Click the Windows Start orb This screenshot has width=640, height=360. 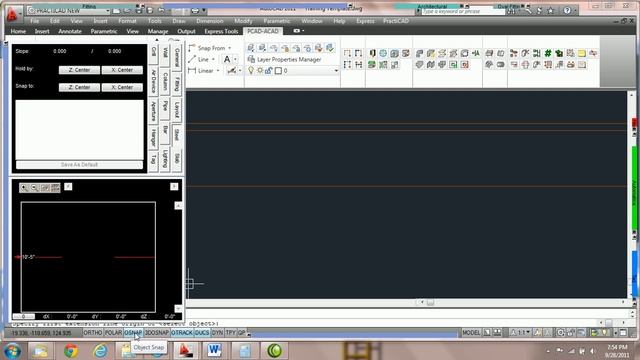[x=12, y=351]
